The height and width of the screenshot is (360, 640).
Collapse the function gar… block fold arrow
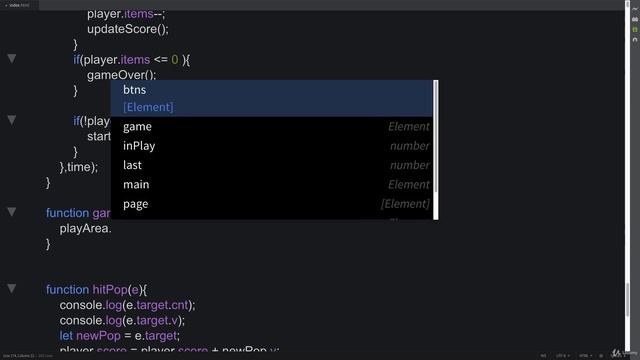coord(12,212)
